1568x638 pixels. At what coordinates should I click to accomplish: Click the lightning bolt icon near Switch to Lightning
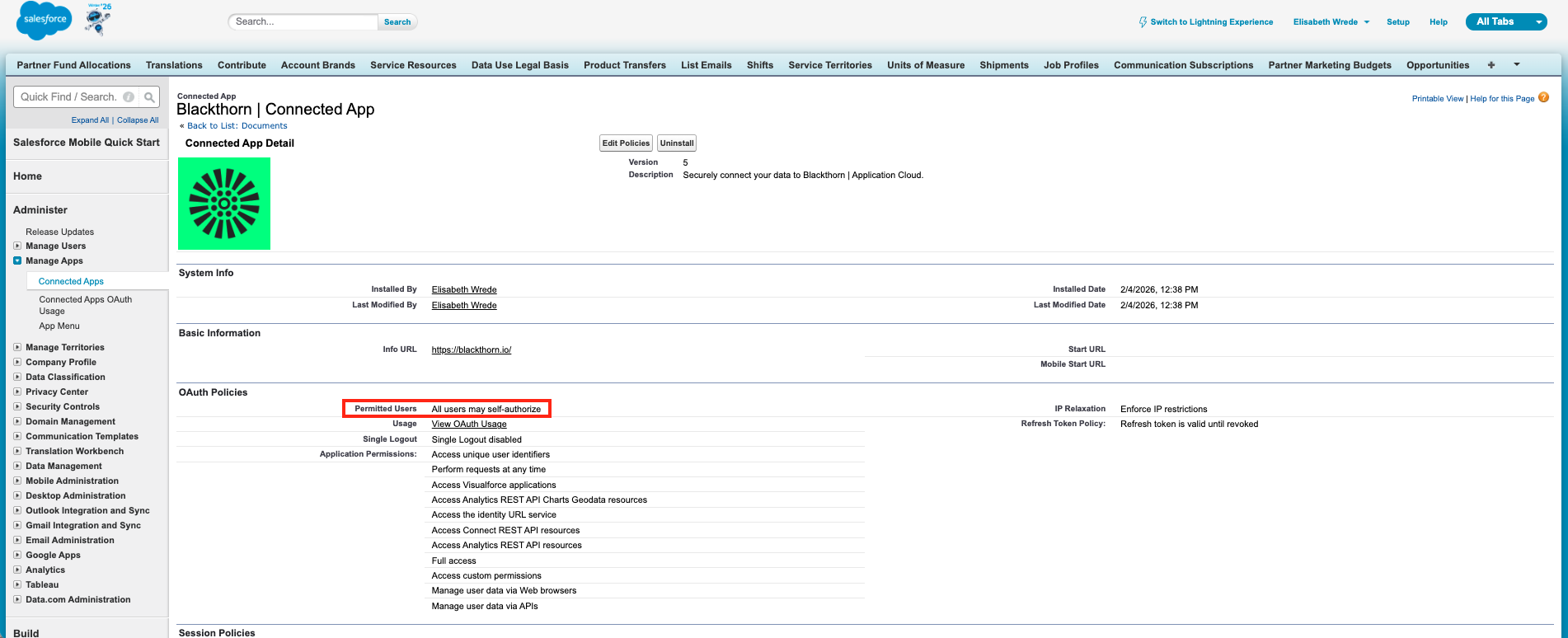click(1143, 22)
